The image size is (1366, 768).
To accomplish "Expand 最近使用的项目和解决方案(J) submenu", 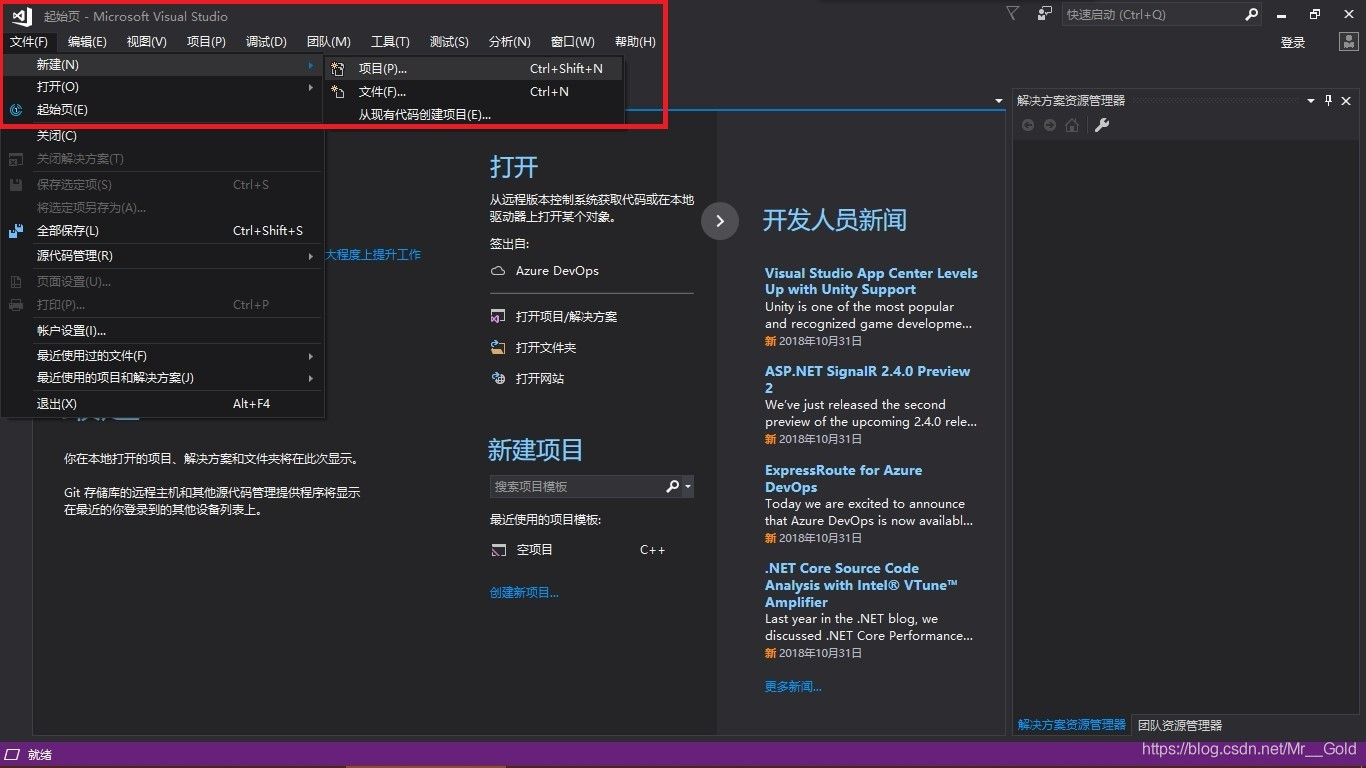I will tap(162, 378).
